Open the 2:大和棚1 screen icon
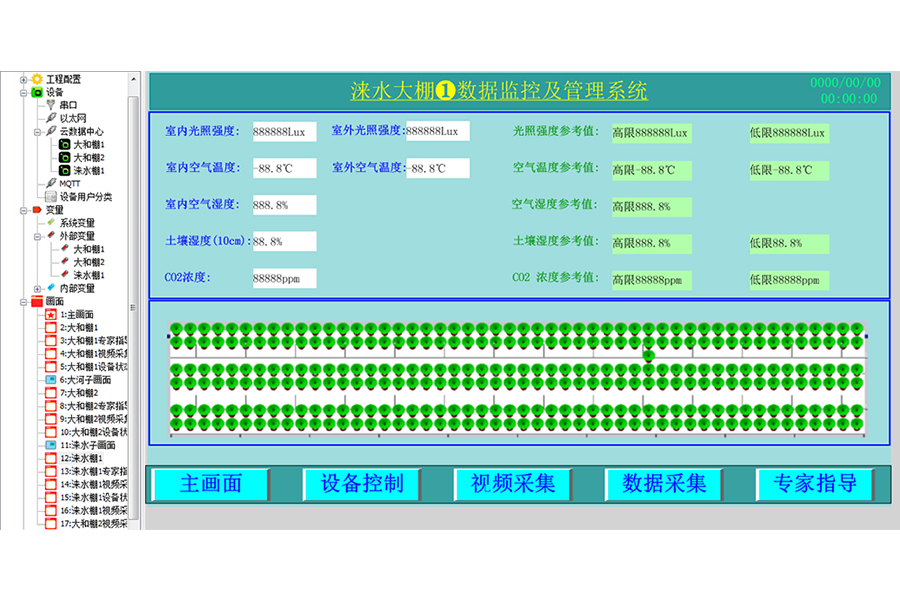The width and height of the screenshot is (900, 600). [51, 327]
